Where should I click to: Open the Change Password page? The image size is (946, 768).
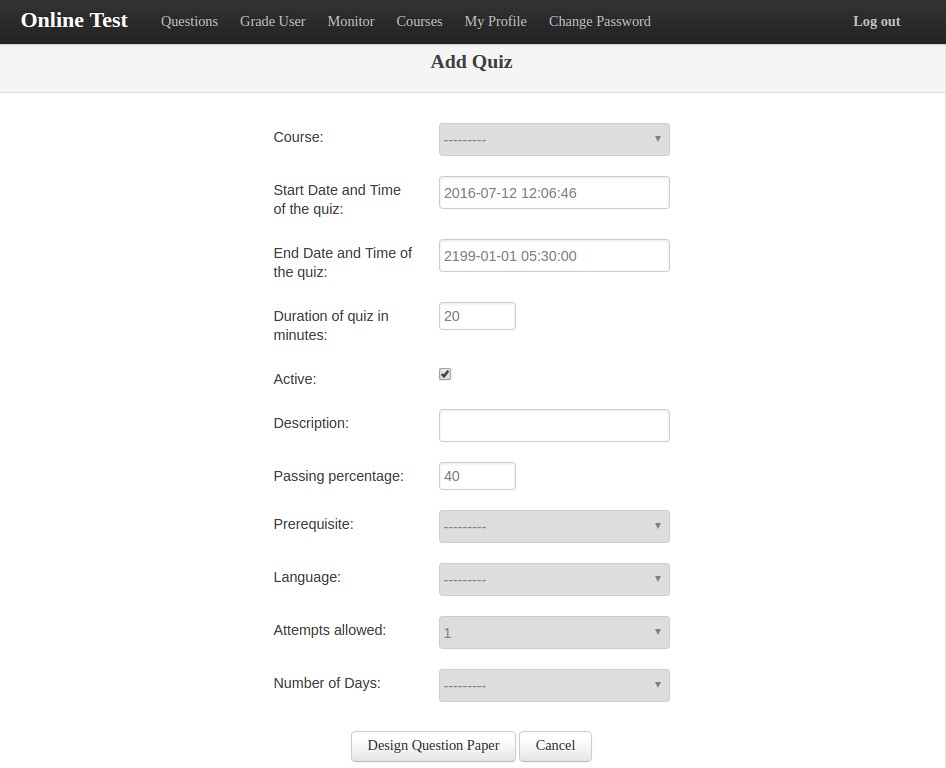click(x=600, y=22)
